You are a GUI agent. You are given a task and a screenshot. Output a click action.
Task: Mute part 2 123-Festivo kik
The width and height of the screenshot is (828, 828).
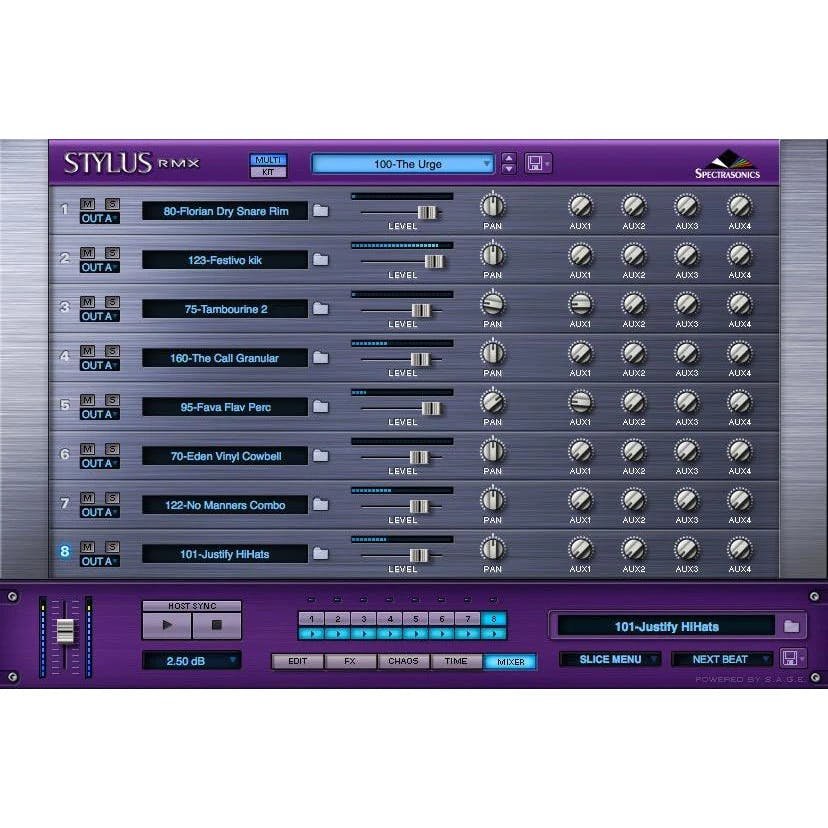pos(87,253)
